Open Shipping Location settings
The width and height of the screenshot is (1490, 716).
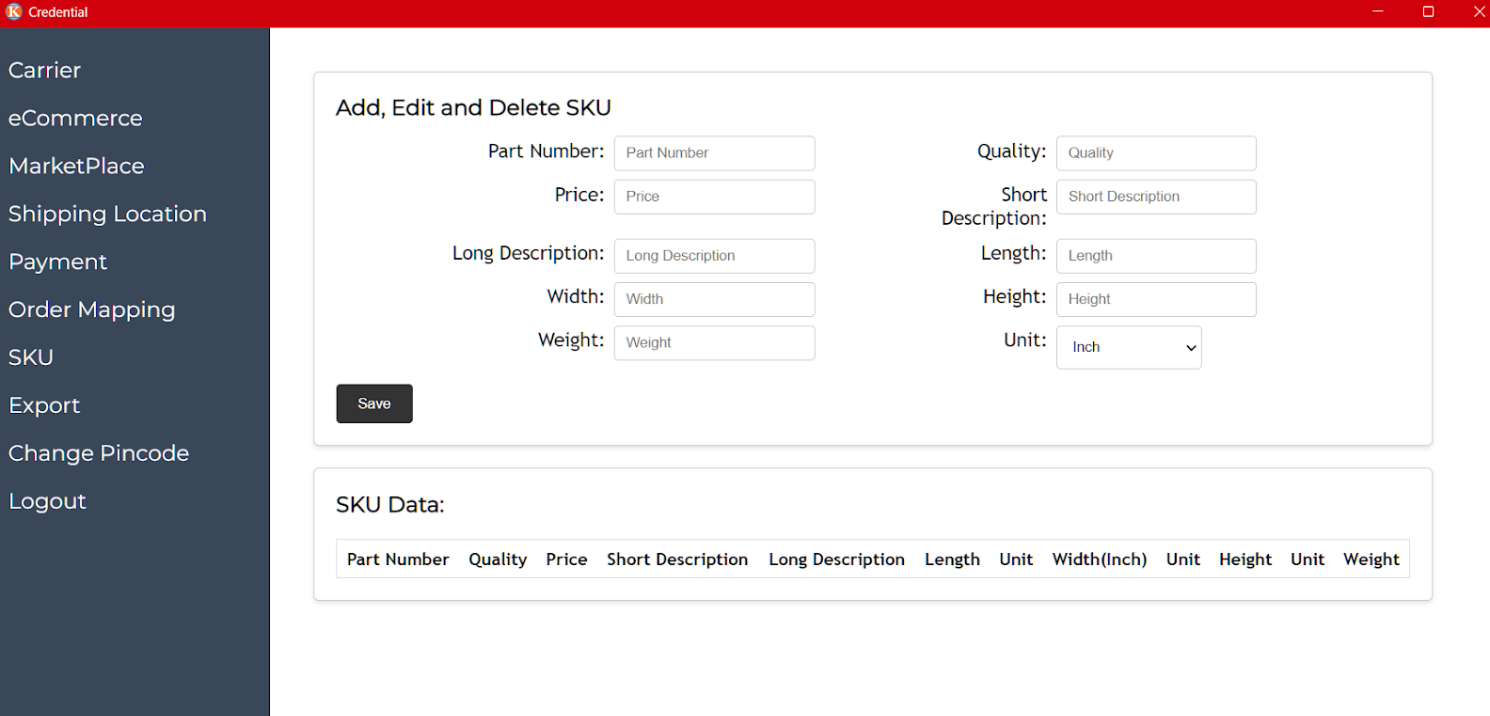click(107, 214)
